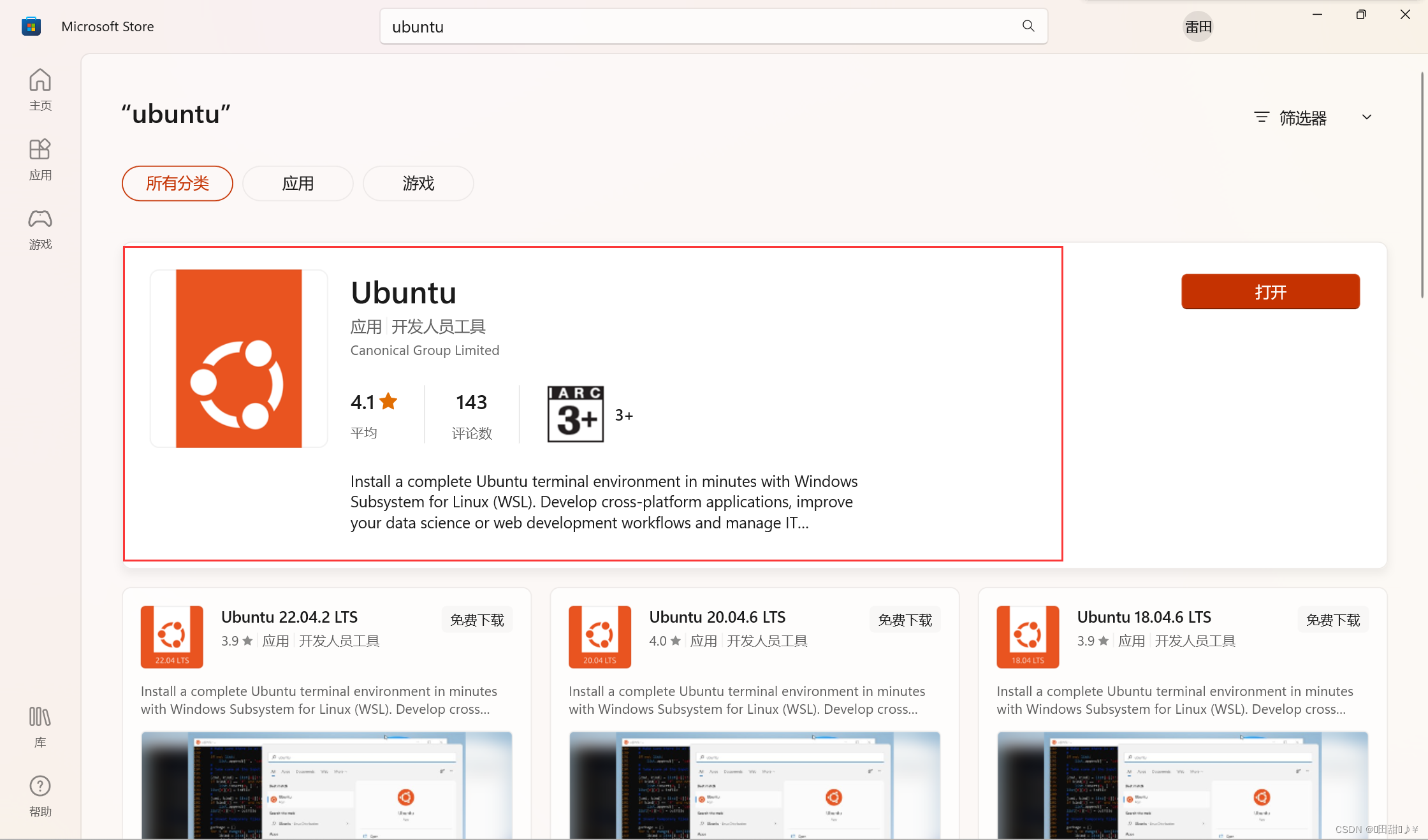Open the Ubuntu 18.04.6 LTS screenshot thumbnail
The image size is (1428, 840).
click(x=1183, y=785)
